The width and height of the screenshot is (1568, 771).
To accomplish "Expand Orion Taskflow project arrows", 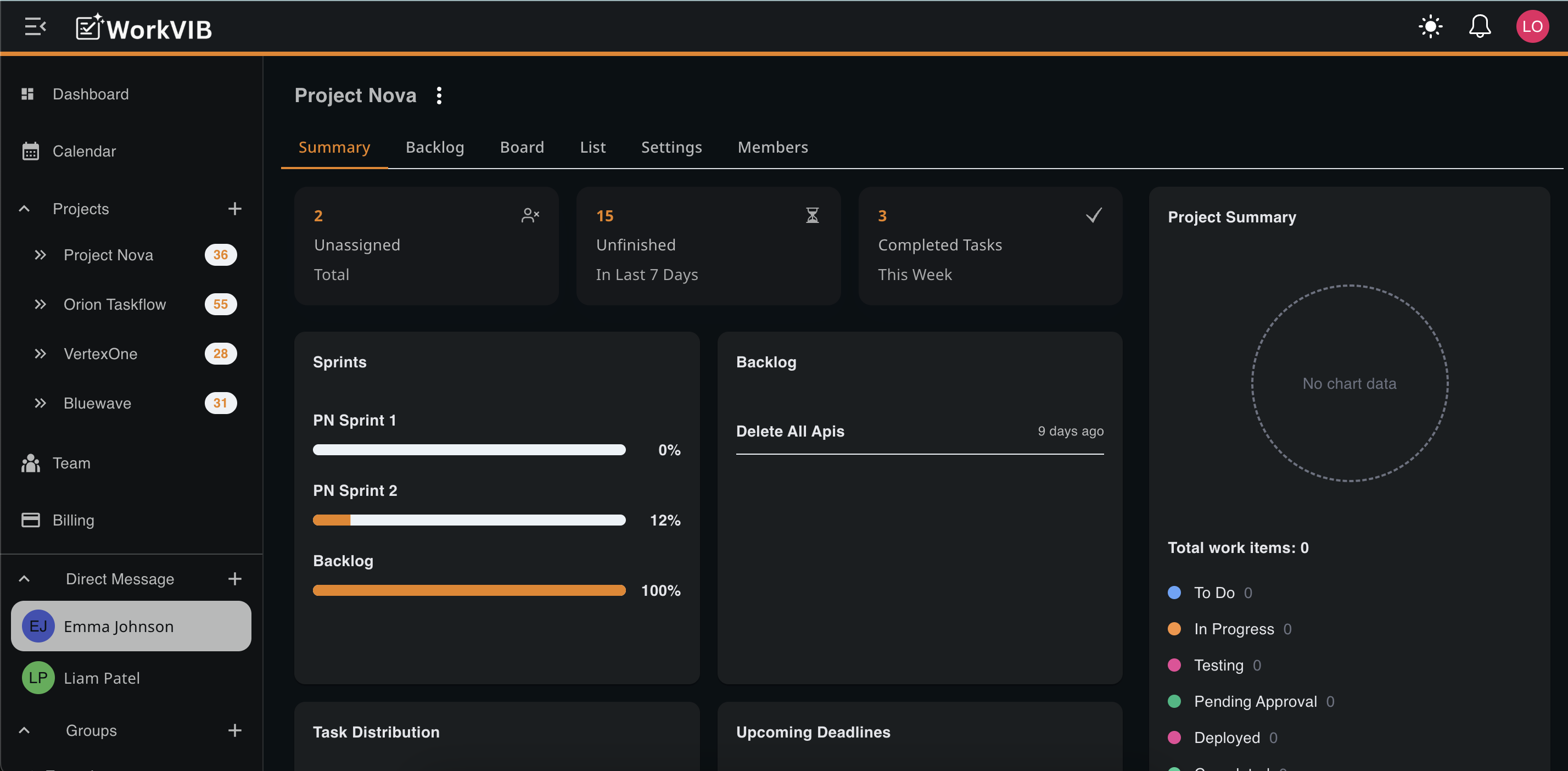I will 40,305.
